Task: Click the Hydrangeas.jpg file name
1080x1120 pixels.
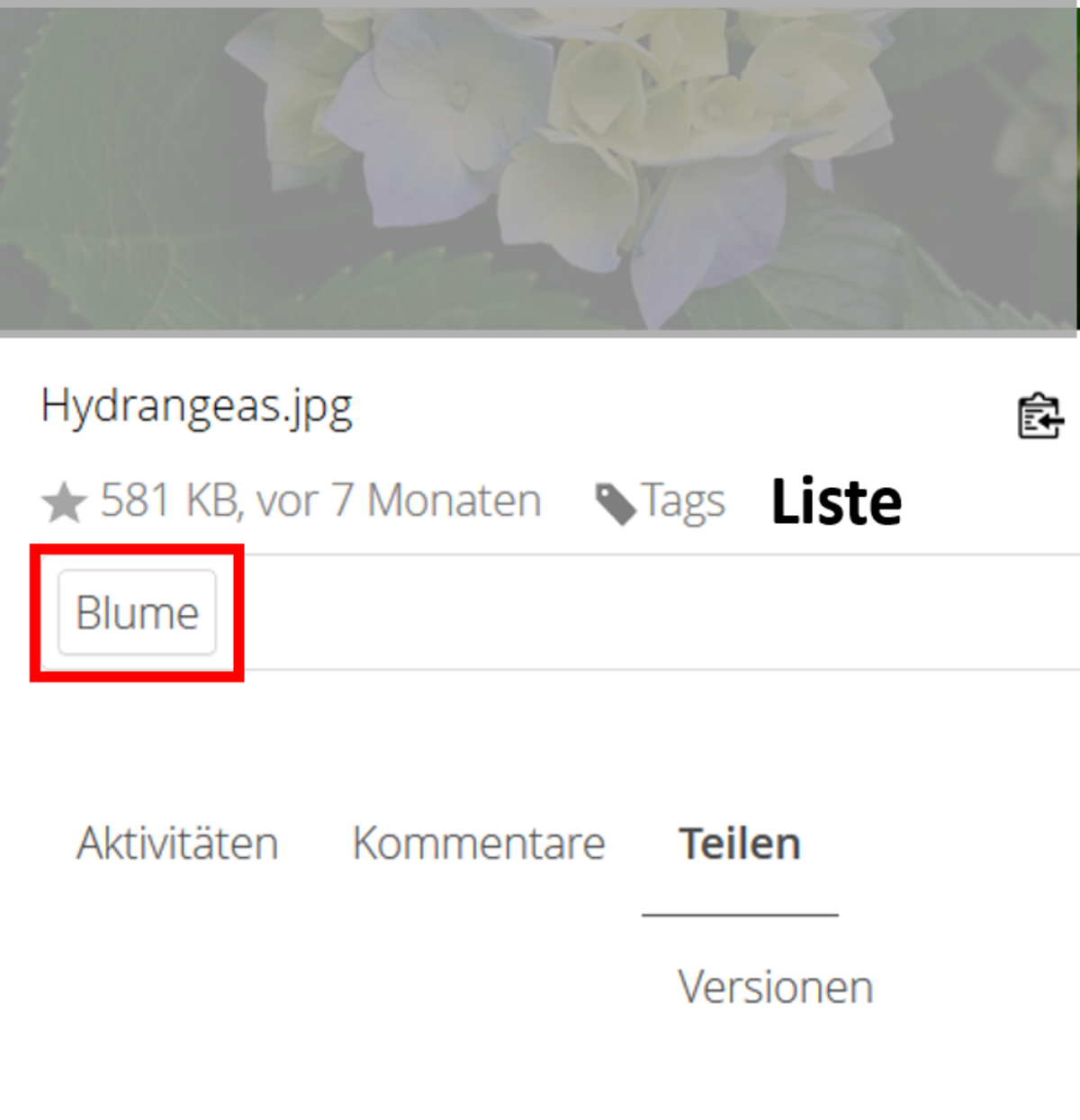Action: pos(197,407)
